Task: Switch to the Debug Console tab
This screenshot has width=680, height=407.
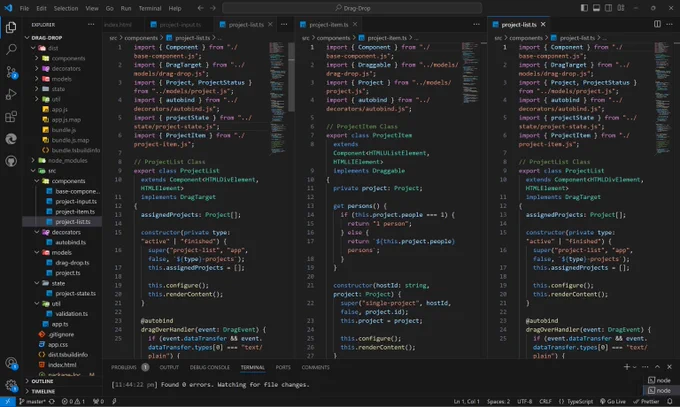Action: pos(209,367)
